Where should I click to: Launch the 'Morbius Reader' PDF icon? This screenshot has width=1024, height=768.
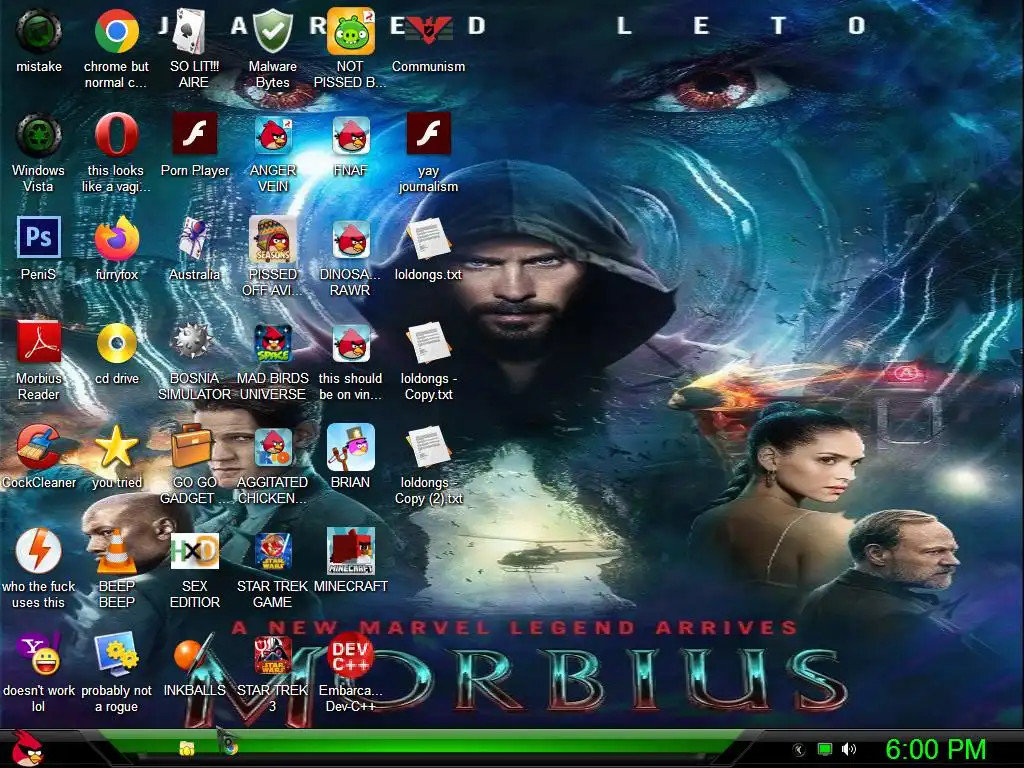(39, 342)
